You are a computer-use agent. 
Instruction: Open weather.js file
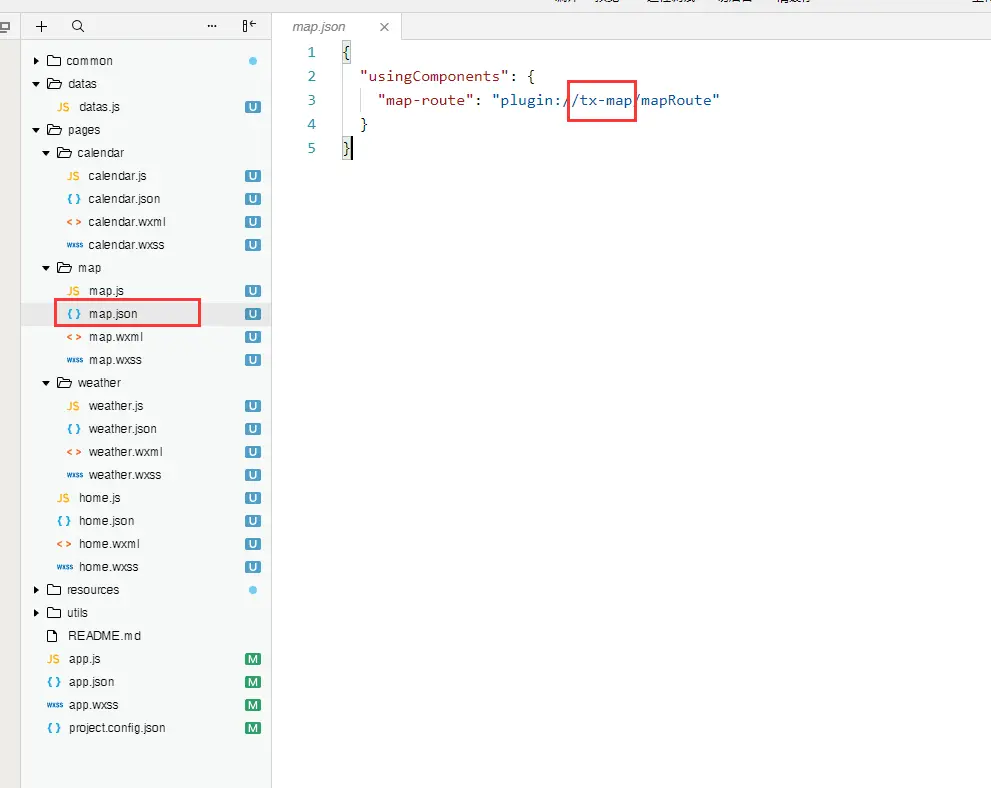pos(116,406)
